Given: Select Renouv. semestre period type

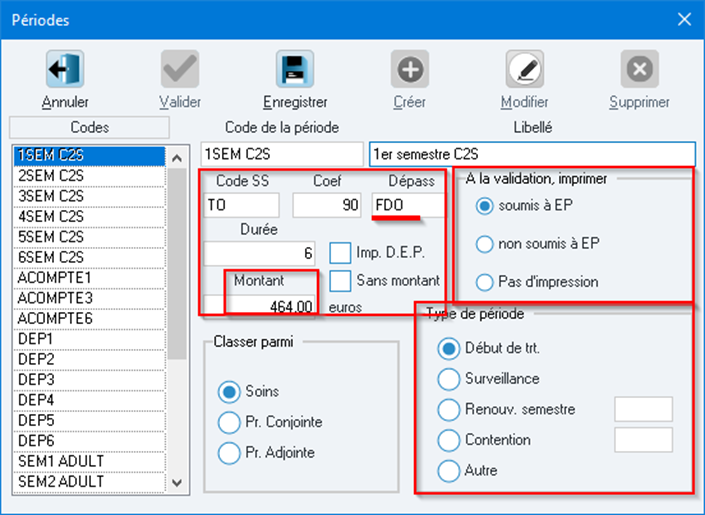Looking at the screenshot, I should pyautogui.click(x=448, y=410).
